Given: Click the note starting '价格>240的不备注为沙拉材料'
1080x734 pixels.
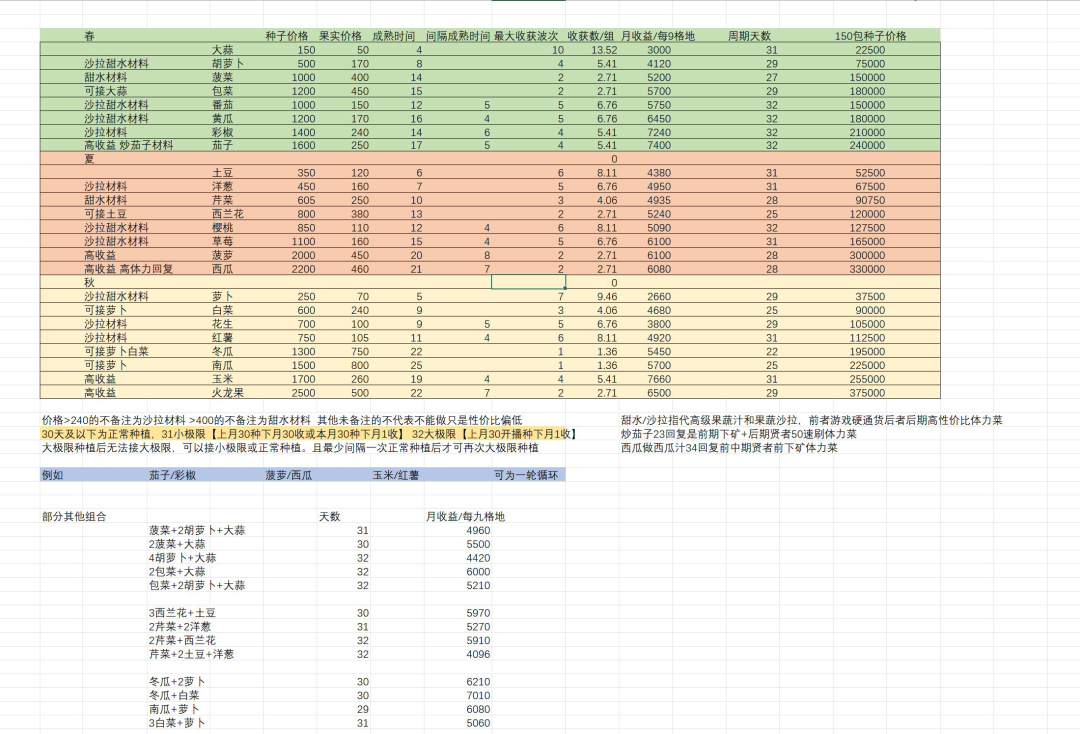Looking at the screenshot, I should tap(282, 420).
